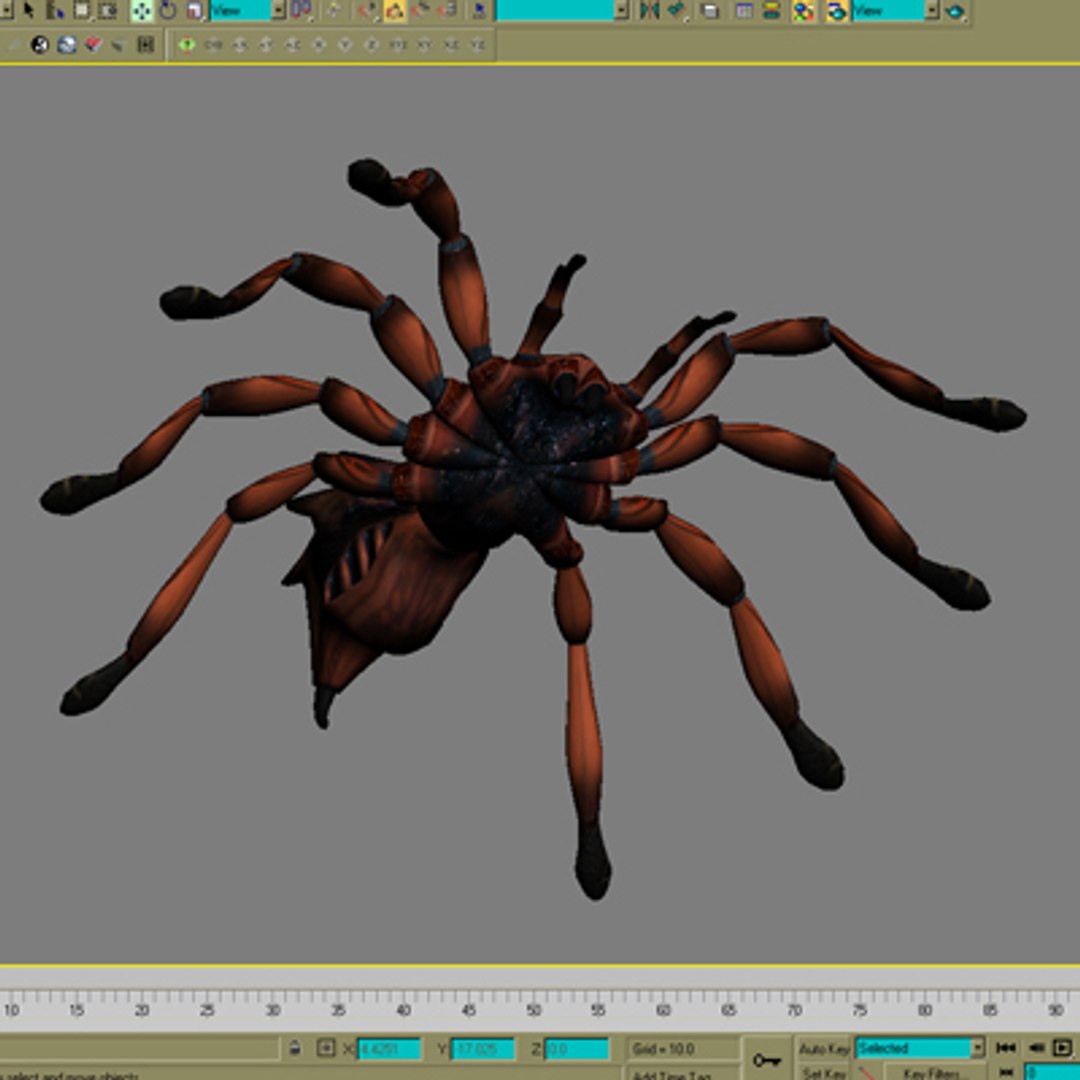Click the Grid = 10.0 status text
This screenshot has height=1080, width=1080.
[x=663, y=1049]
